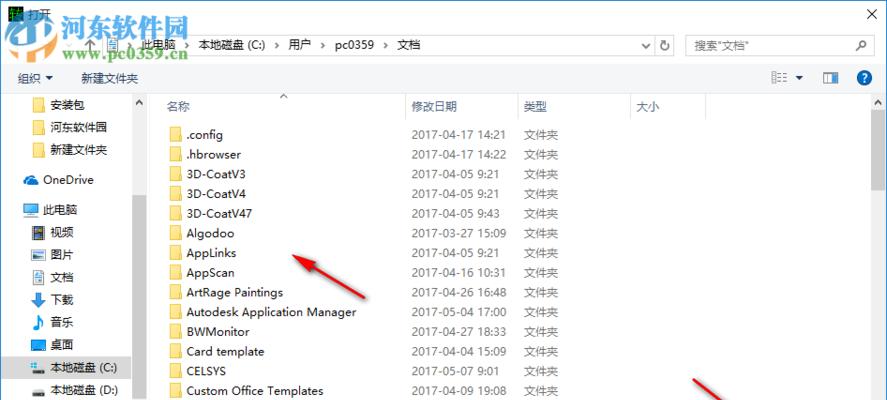The width and height of the screenshot is (887, 400).
Task: Open 文档 in the sidebar
Action: point(53,277)
